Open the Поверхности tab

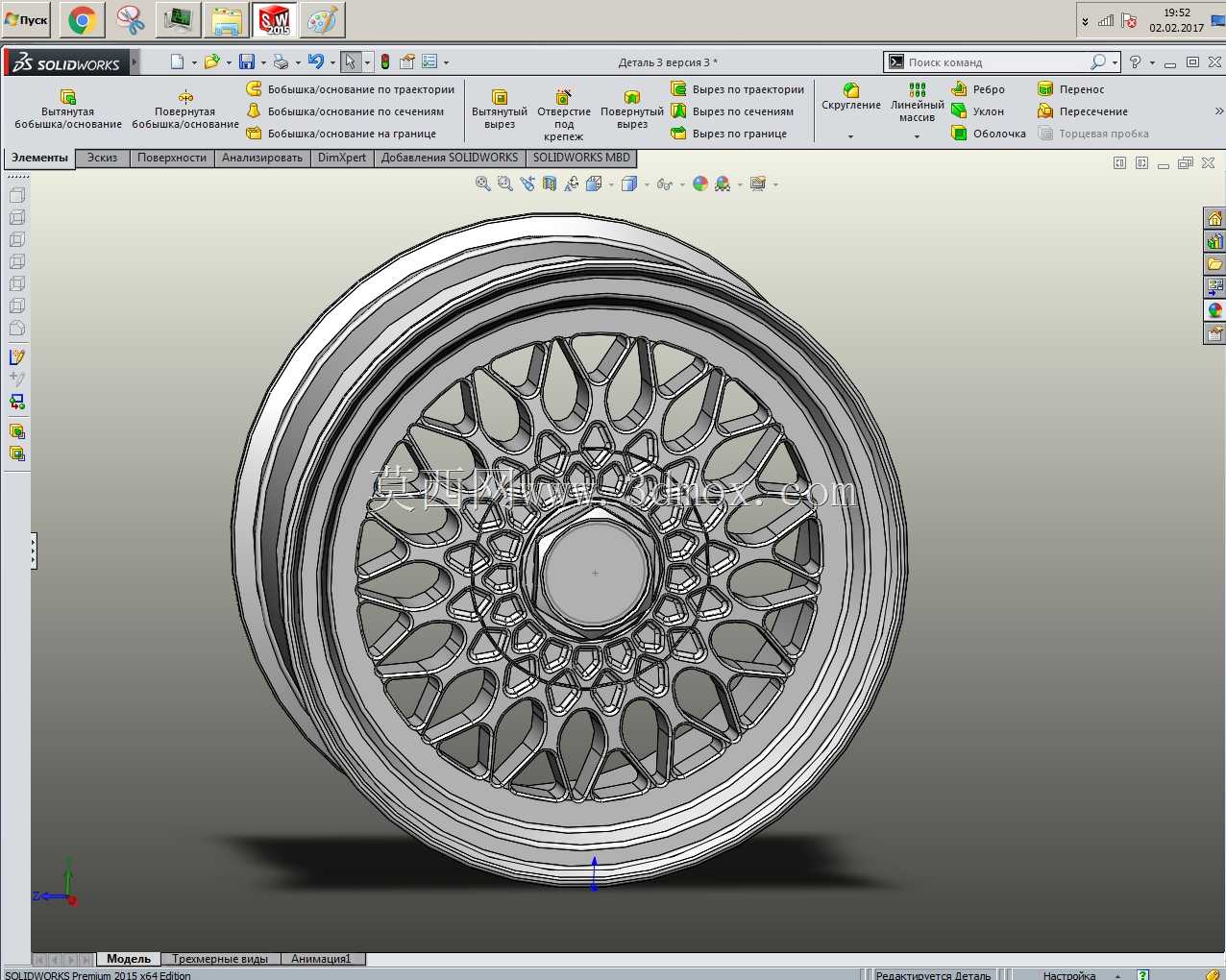pos(172,158)
